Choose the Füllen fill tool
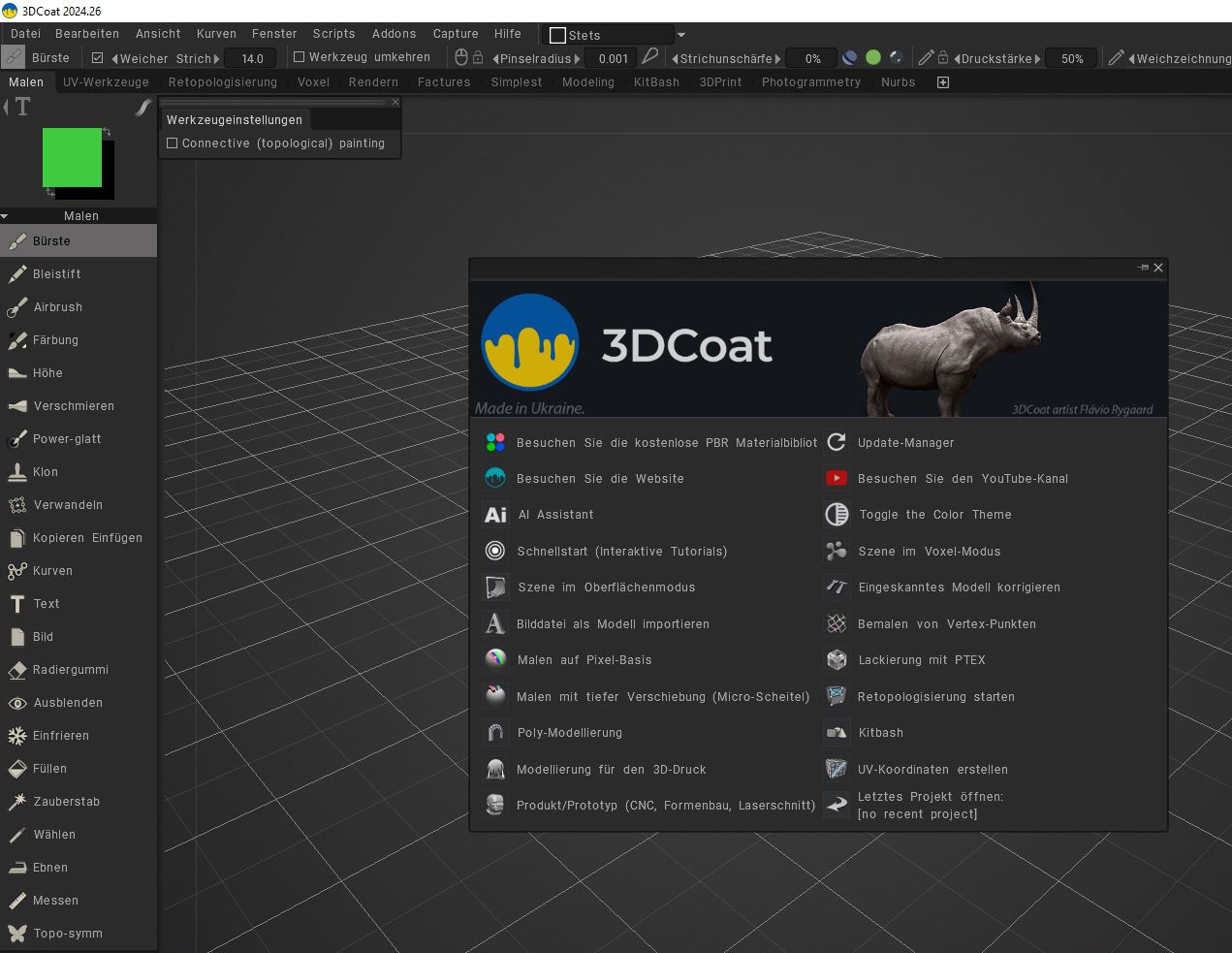The height and width of the screenshot is (953, 1232). tap(78, 769)
